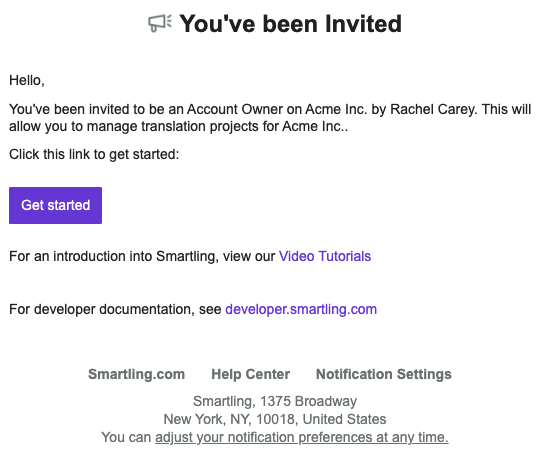This screenshot has width=545, height=454.
Task: Click adjust your notification preferences link
Action: 302,437
